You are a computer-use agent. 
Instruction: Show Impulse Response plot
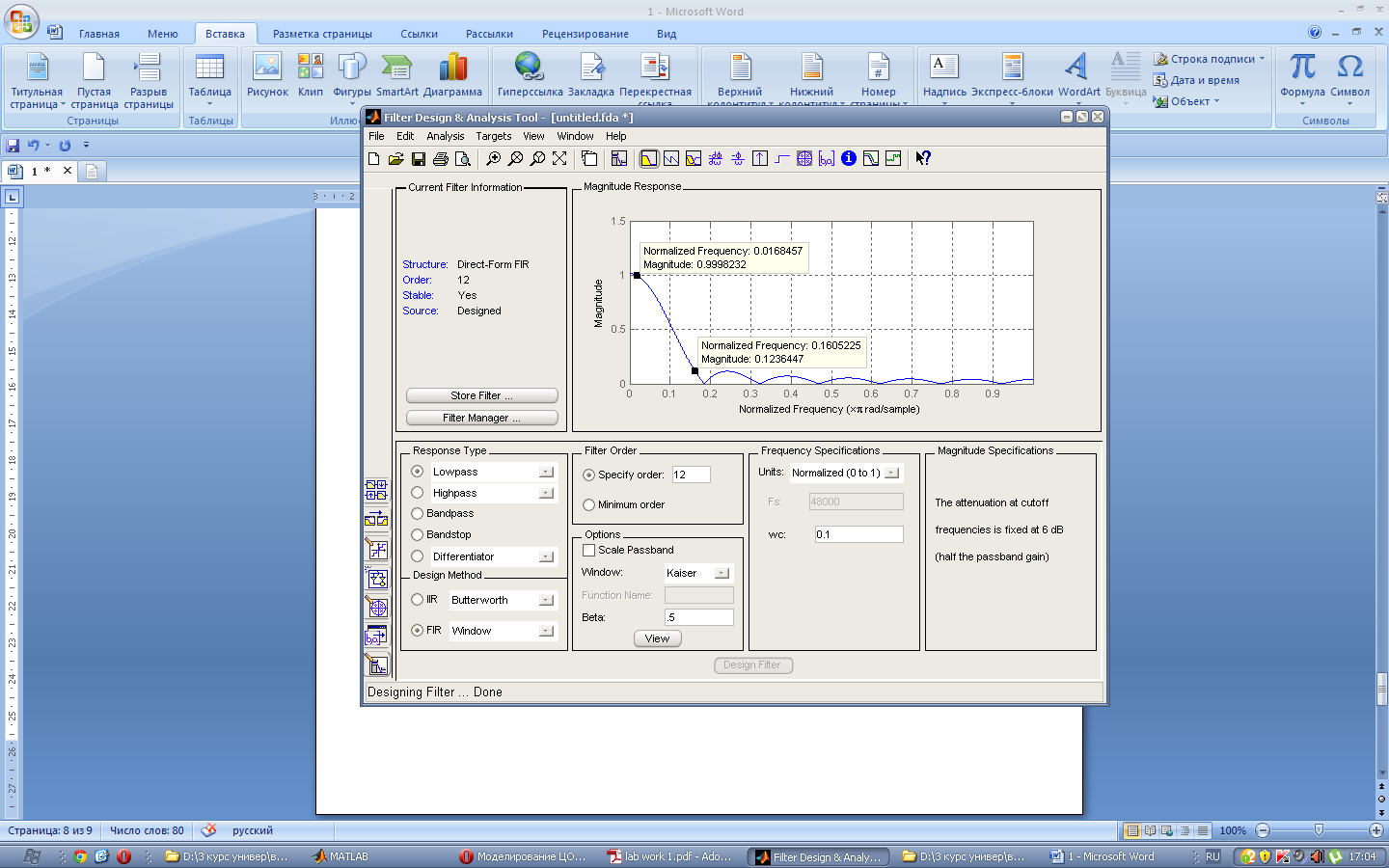click(x=760, y=159)
